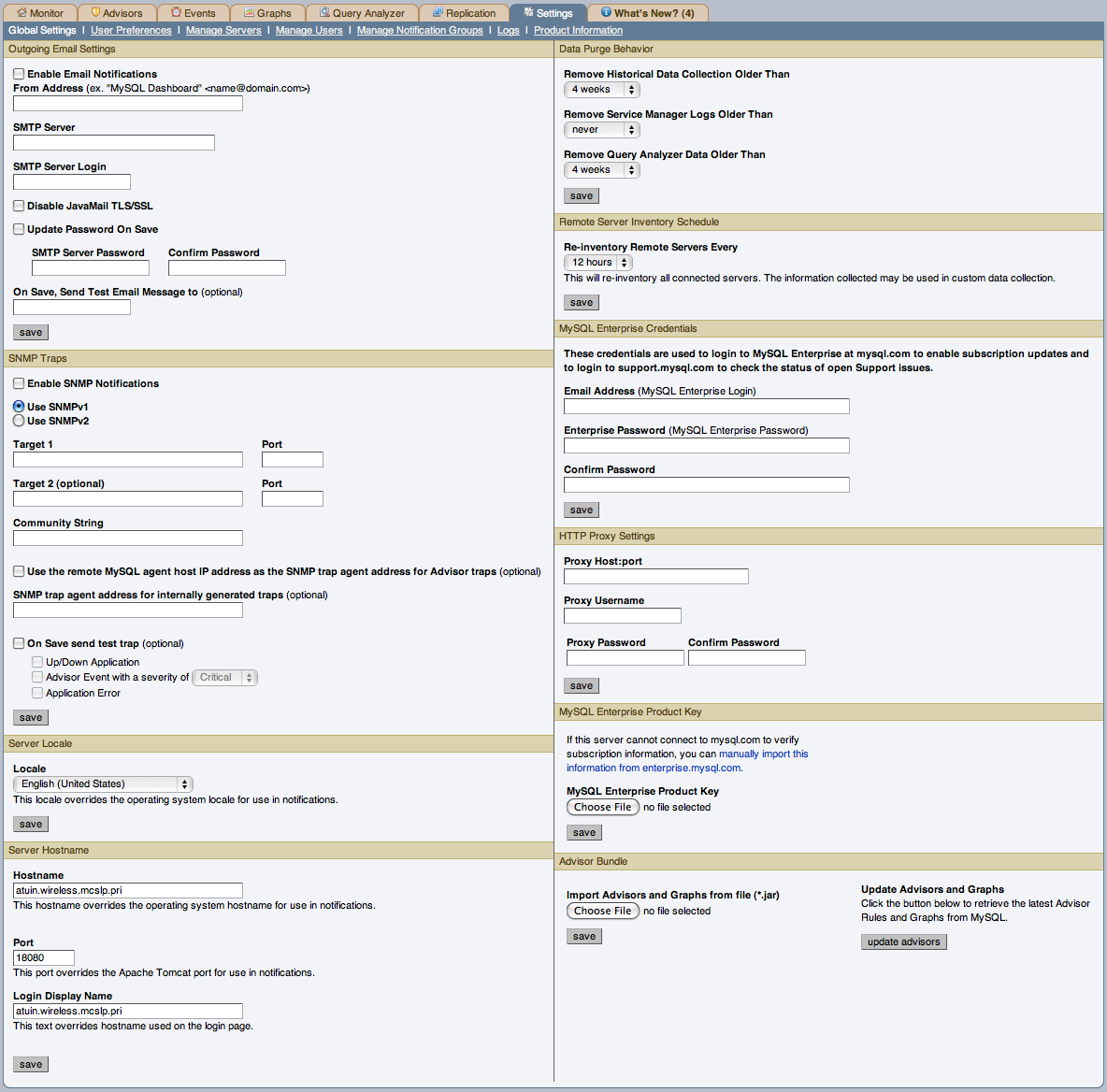Change the Re-inventory Remote Servers interval dropdown
Screen dimensions: 1107x1092
[x=597, y=262]
